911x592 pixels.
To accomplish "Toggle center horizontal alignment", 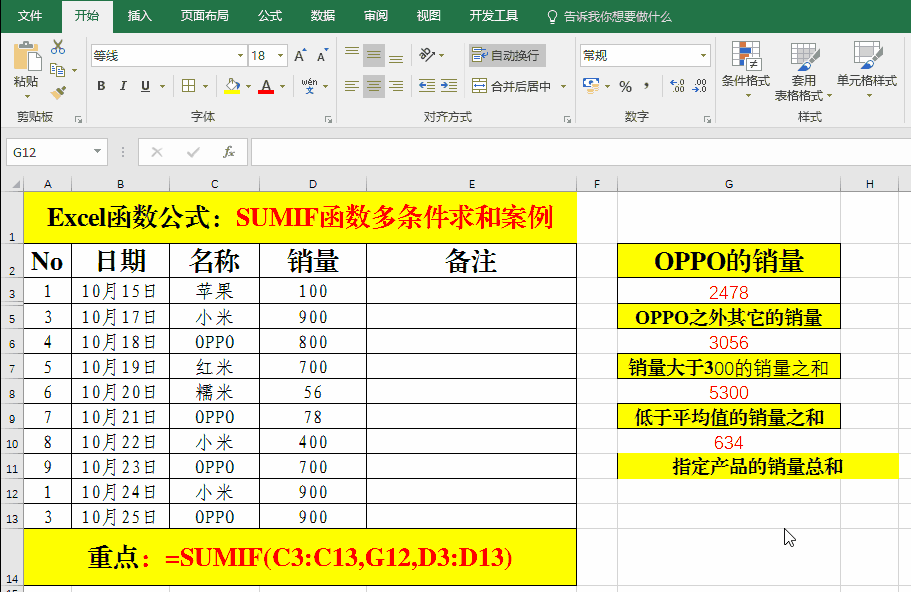I will 374,87.
